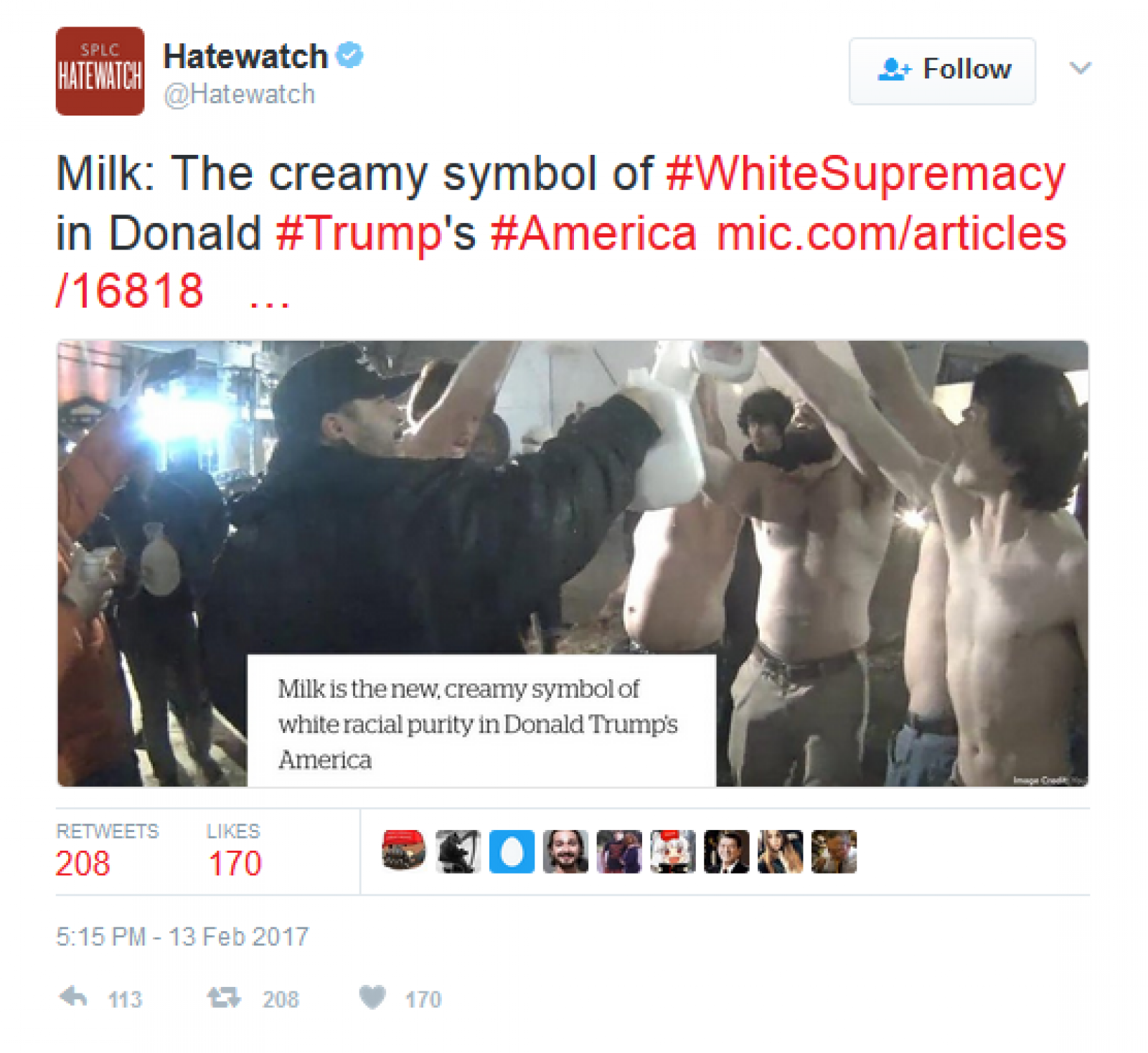Open the first red-hat liker avatar

click(x=404, y=851)
